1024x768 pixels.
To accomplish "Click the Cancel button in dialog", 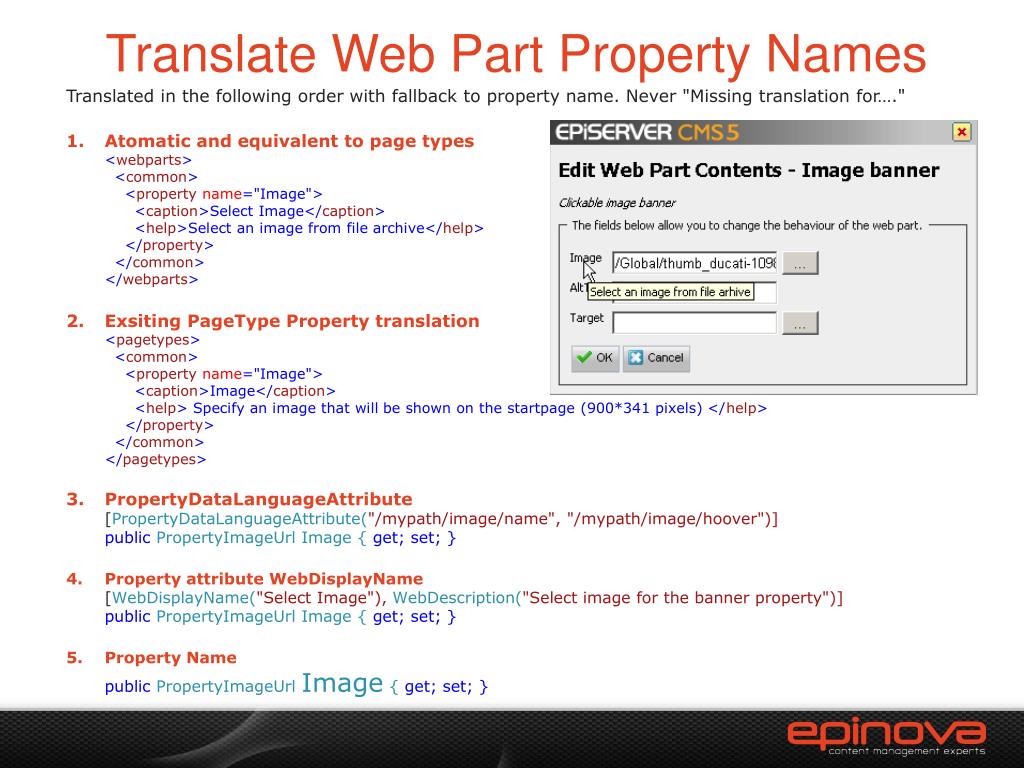I will pos(656,358).
